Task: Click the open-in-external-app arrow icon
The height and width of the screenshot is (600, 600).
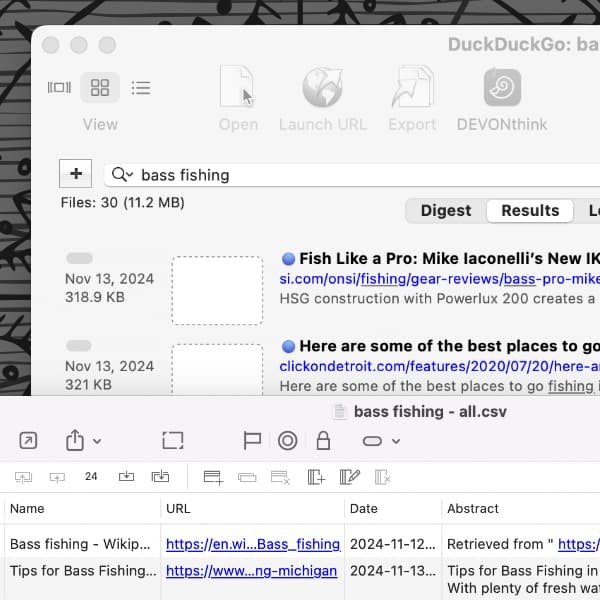Action: tap(27, 440)
